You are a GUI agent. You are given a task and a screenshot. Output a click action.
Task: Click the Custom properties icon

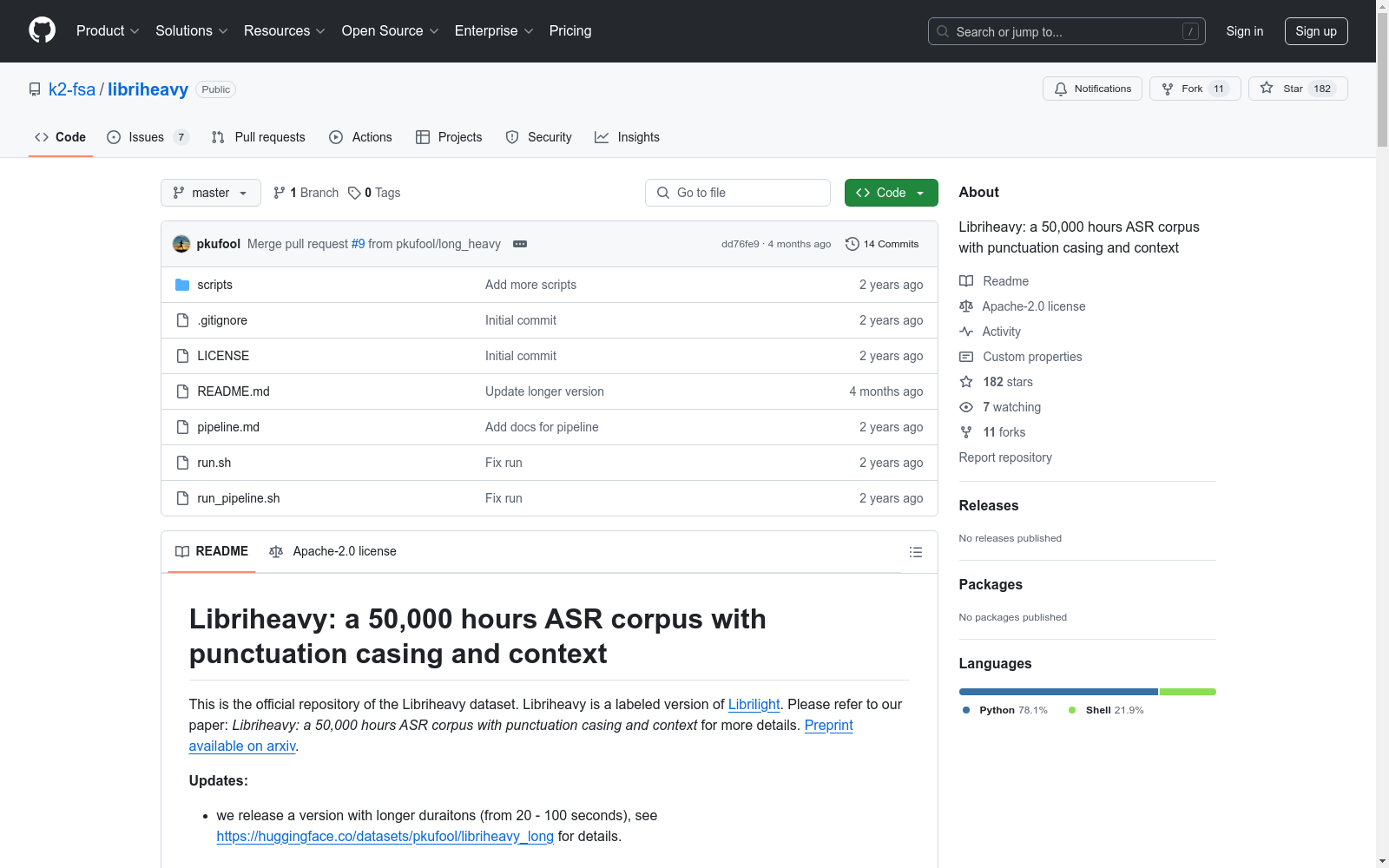click(x=966, y=357)
